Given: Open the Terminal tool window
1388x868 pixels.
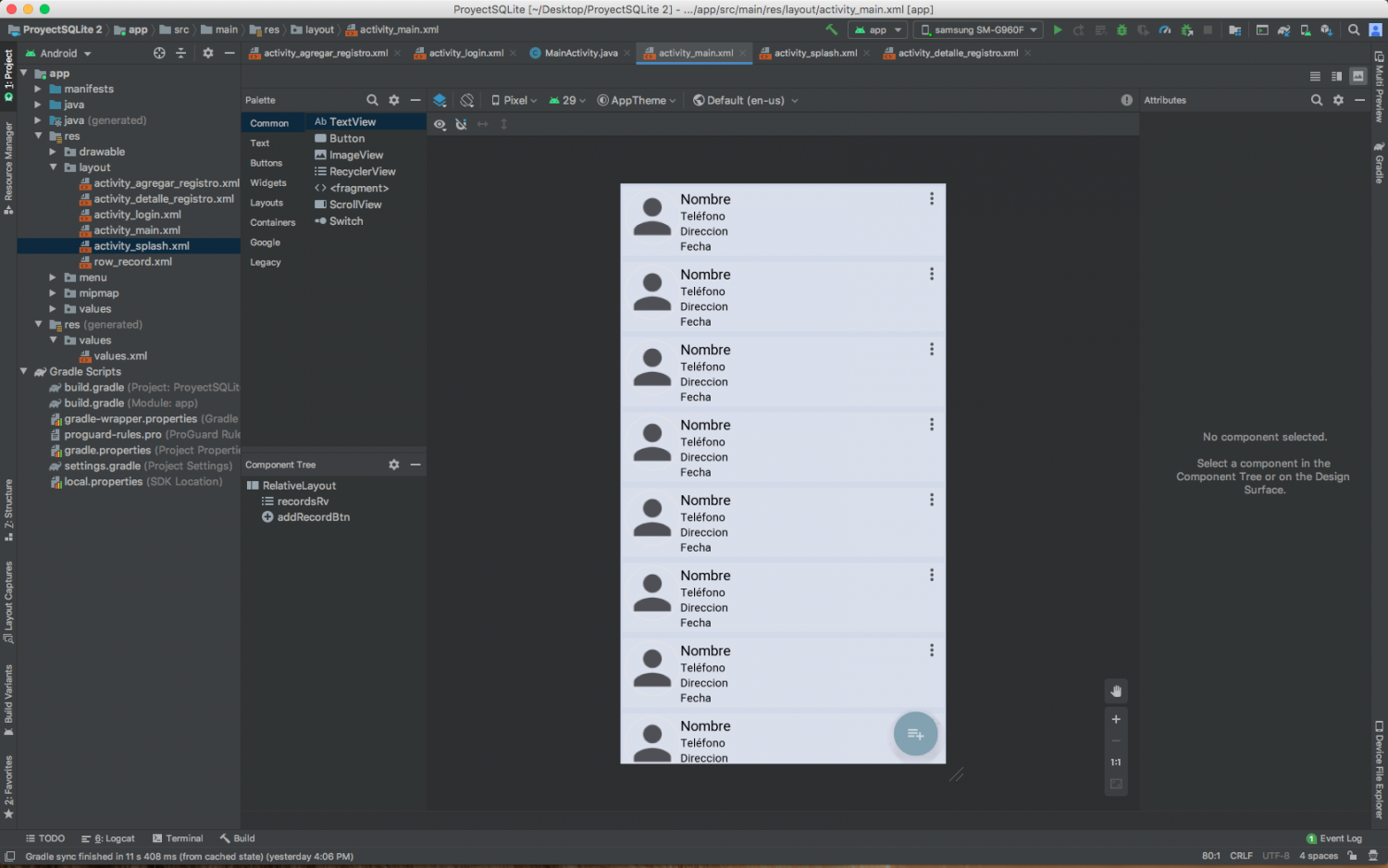Looking at the screenshot, I should tap(178, 838).
